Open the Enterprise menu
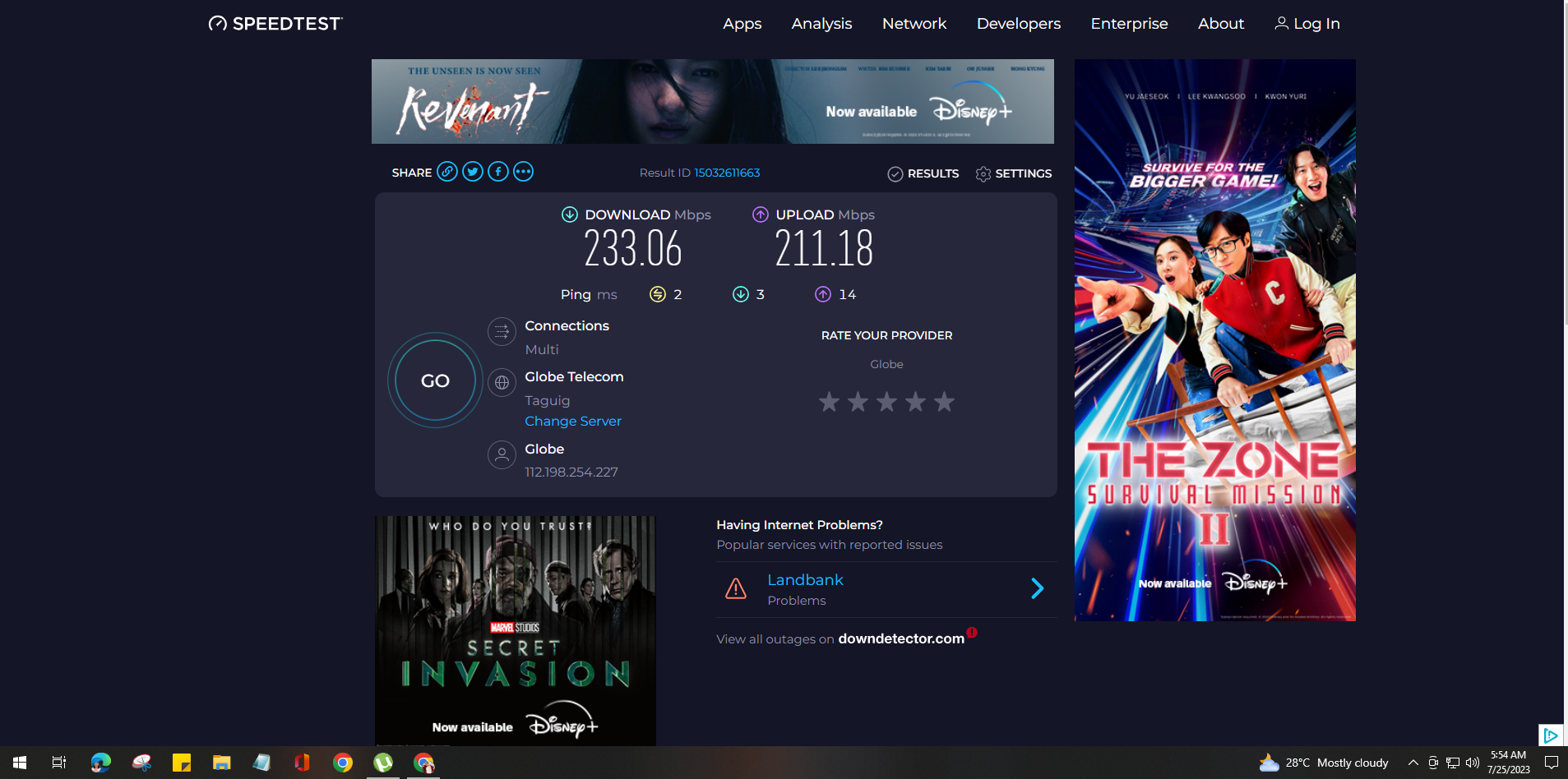Screen dimensions: 1568x779 (x=1130, y=24)
